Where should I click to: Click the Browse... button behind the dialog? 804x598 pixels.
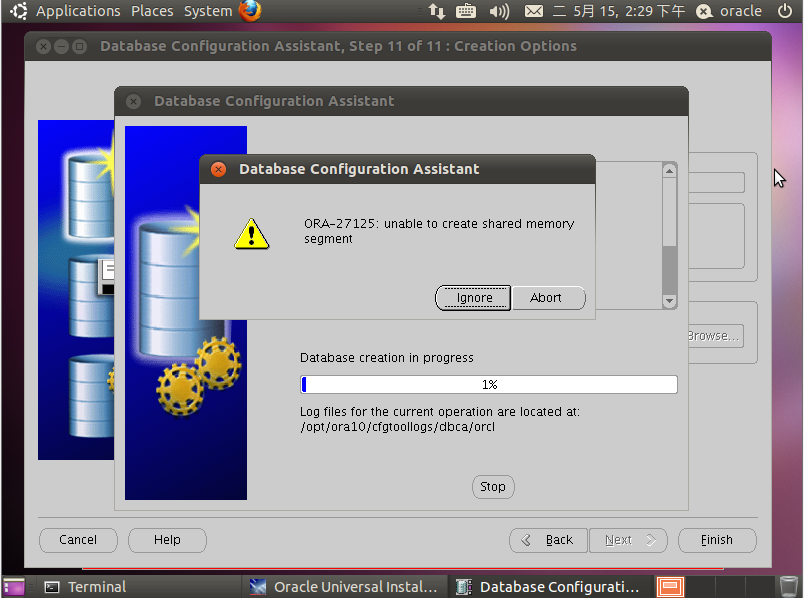pos(715,336)
